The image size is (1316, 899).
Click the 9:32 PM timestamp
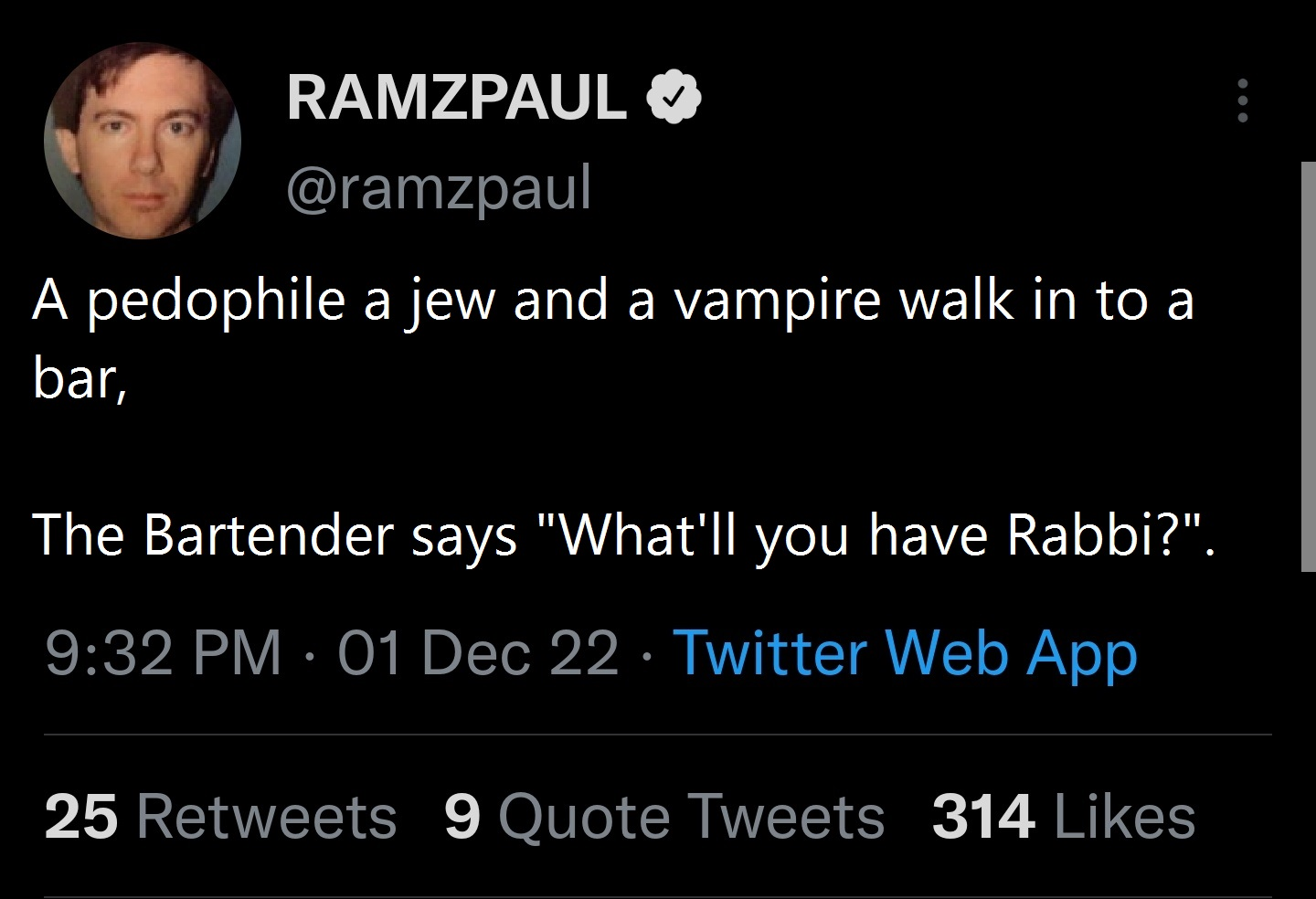coord(163,654)
